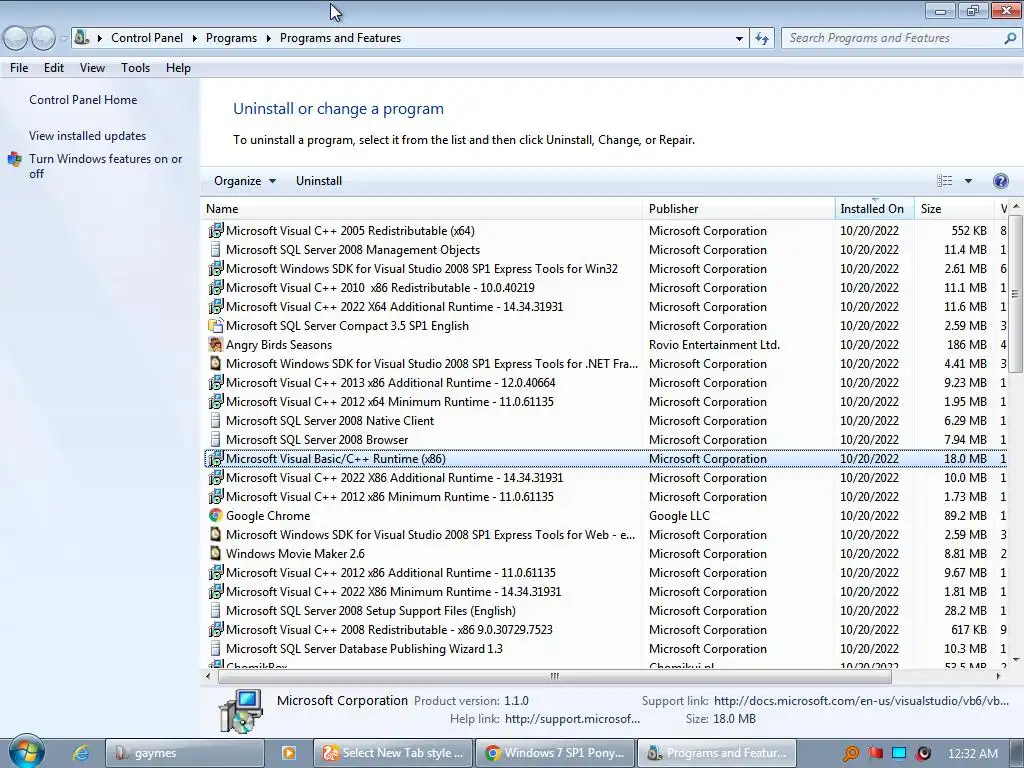Click icon of Microsoft SQL Server Compact 3.5 SP1
The width and height of the screenshot is (1024, 768).
216,325
